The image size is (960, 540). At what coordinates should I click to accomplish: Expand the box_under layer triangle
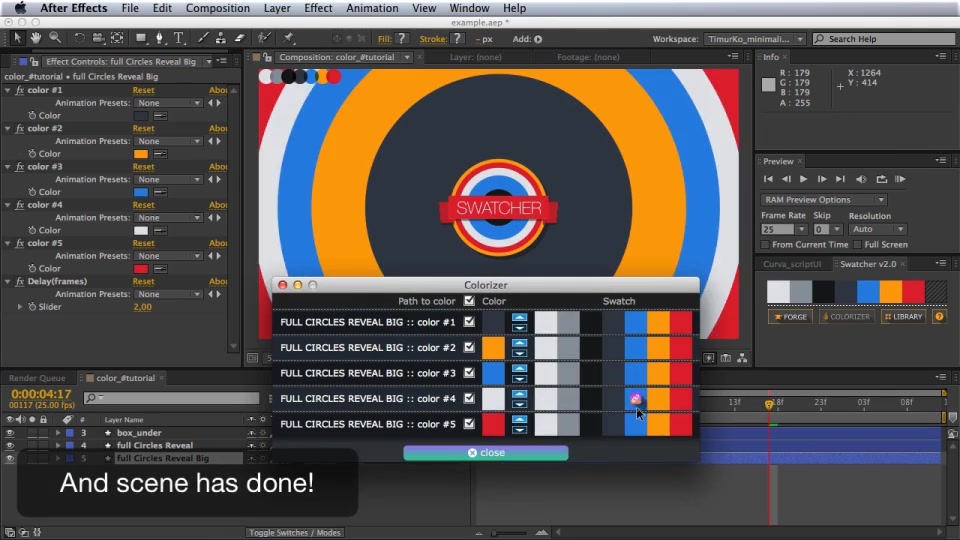click(58, 433)
